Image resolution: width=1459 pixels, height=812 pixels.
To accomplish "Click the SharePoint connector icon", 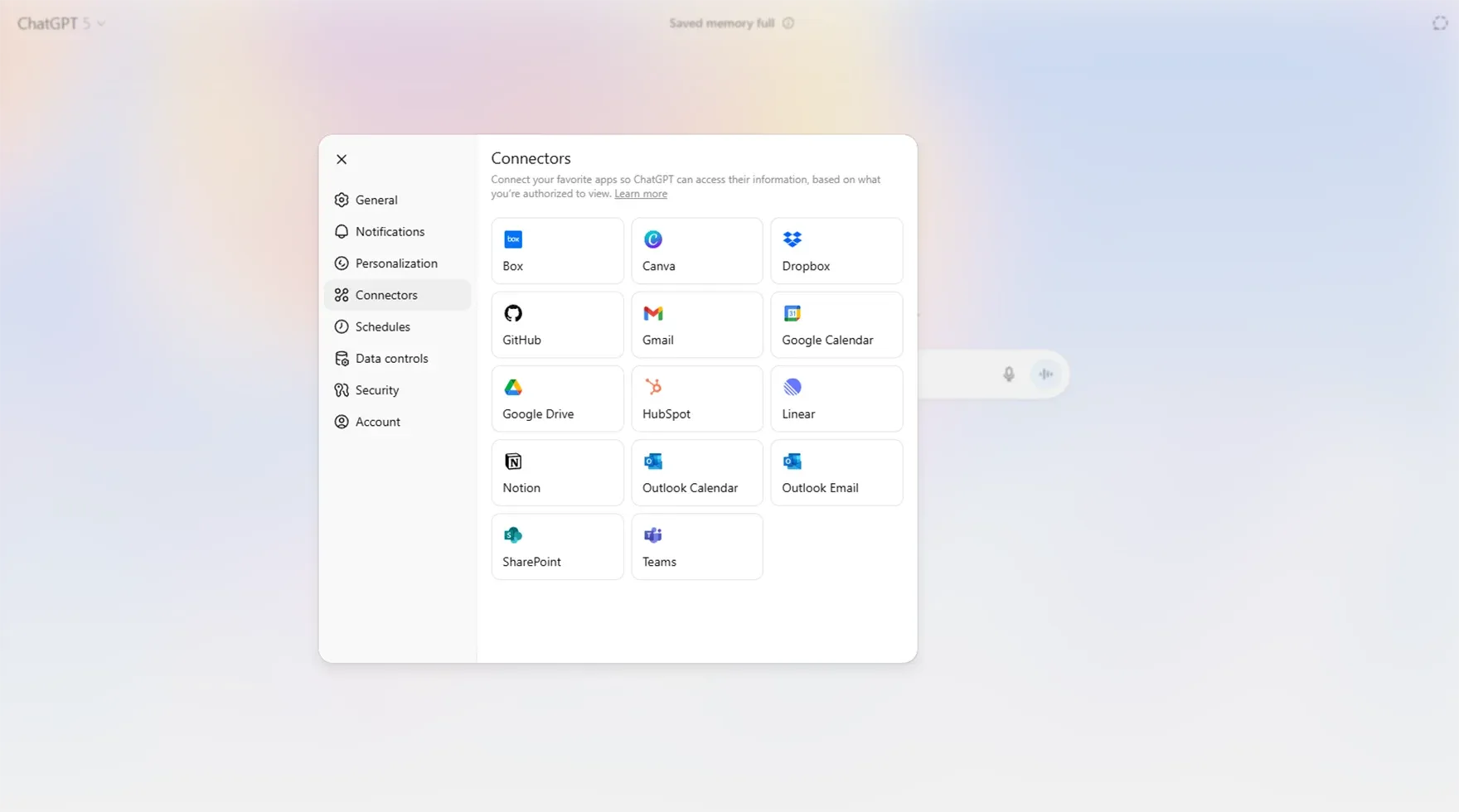I will tap(513, 535).
